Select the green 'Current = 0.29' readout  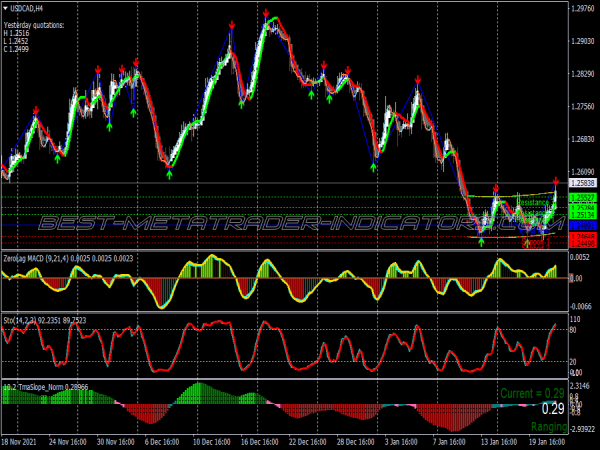click(532, 393)
